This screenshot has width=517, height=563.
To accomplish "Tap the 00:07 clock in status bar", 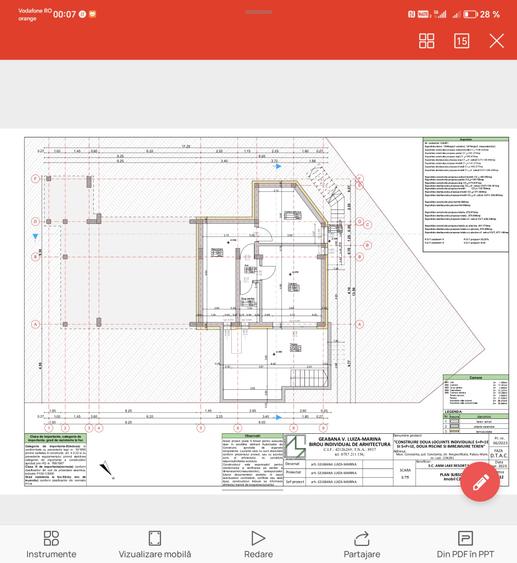I will (x=64, y=14).
